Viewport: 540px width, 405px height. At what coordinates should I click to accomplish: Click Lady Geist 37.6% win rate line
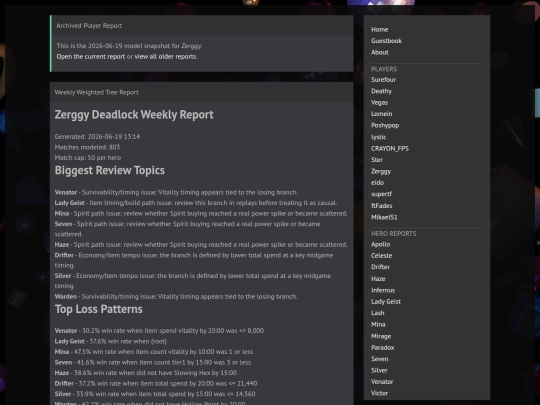[111, 341]
